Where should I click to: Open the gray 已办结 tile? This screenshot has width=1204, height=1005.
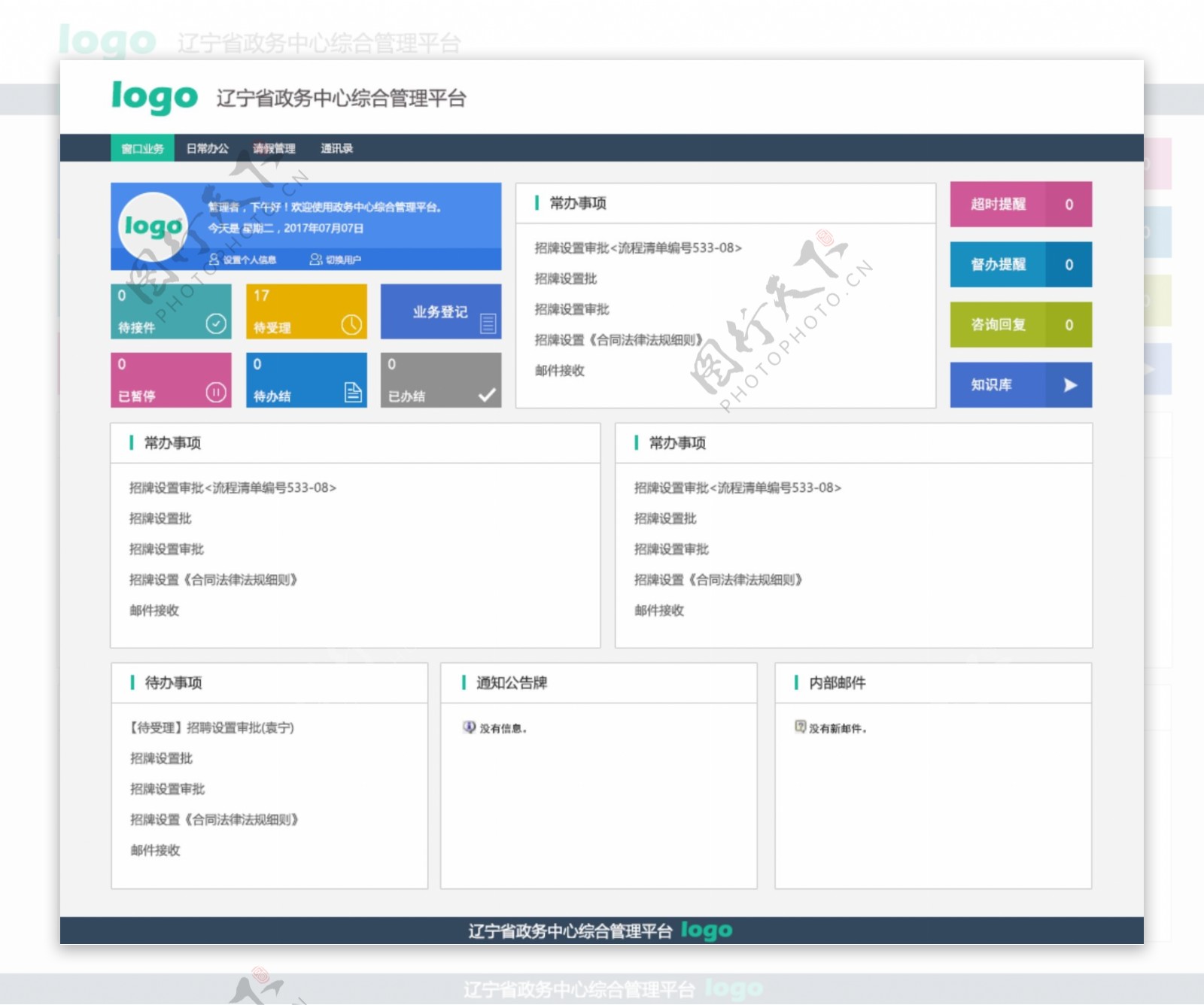[441, 380]
